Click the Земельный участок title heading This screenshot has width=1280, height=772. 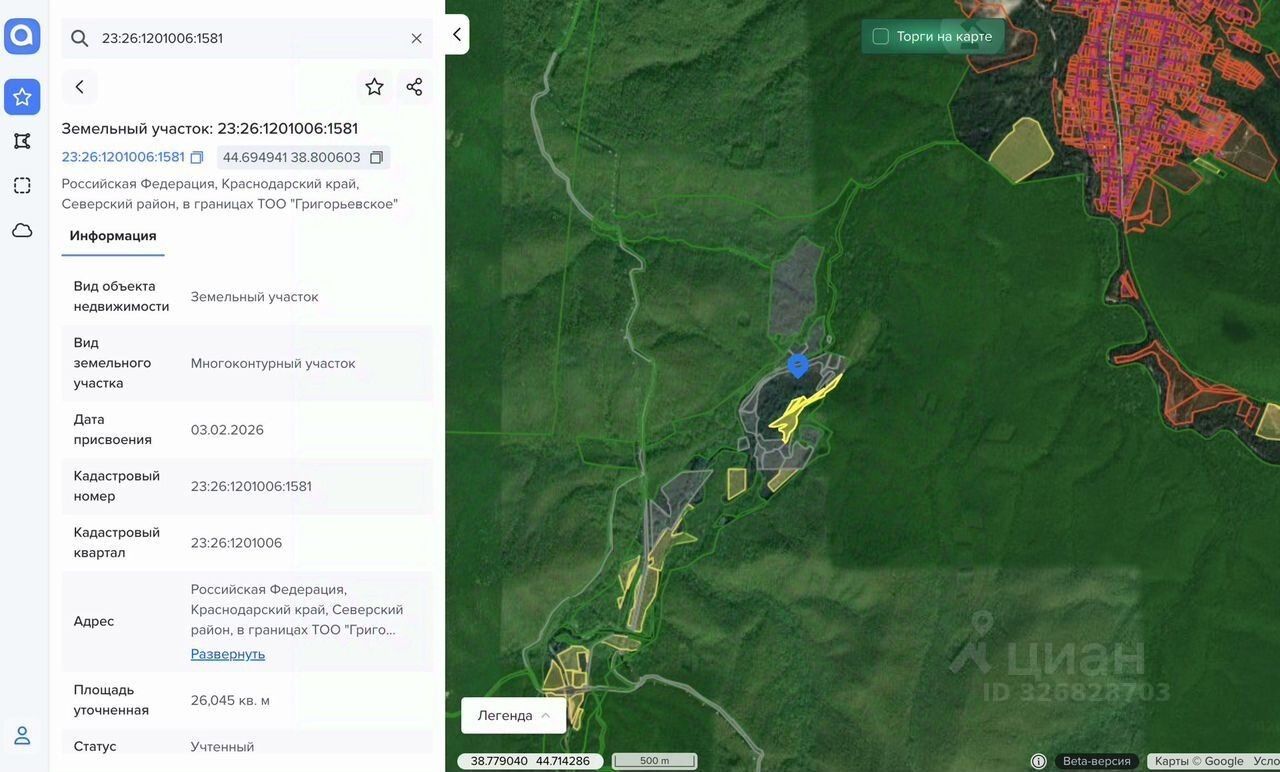pyautogui.click(x=210, y=128)
